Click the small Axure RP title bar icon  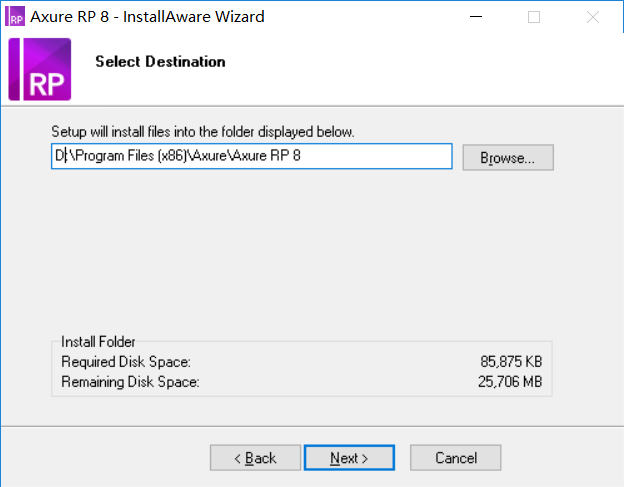point(16,17)
